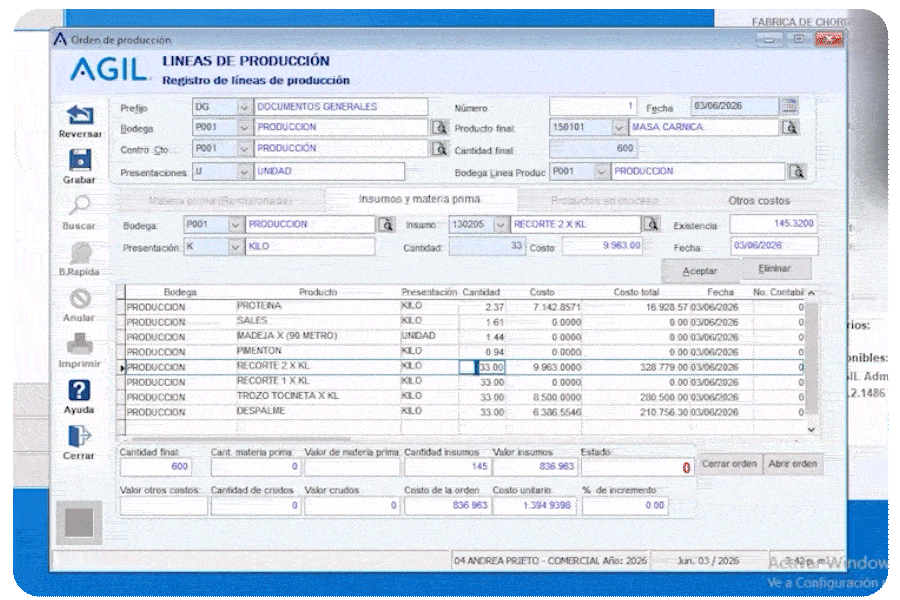Click the Valor insumos field 836.963
The image size is (900, 600).
[535, 467]
